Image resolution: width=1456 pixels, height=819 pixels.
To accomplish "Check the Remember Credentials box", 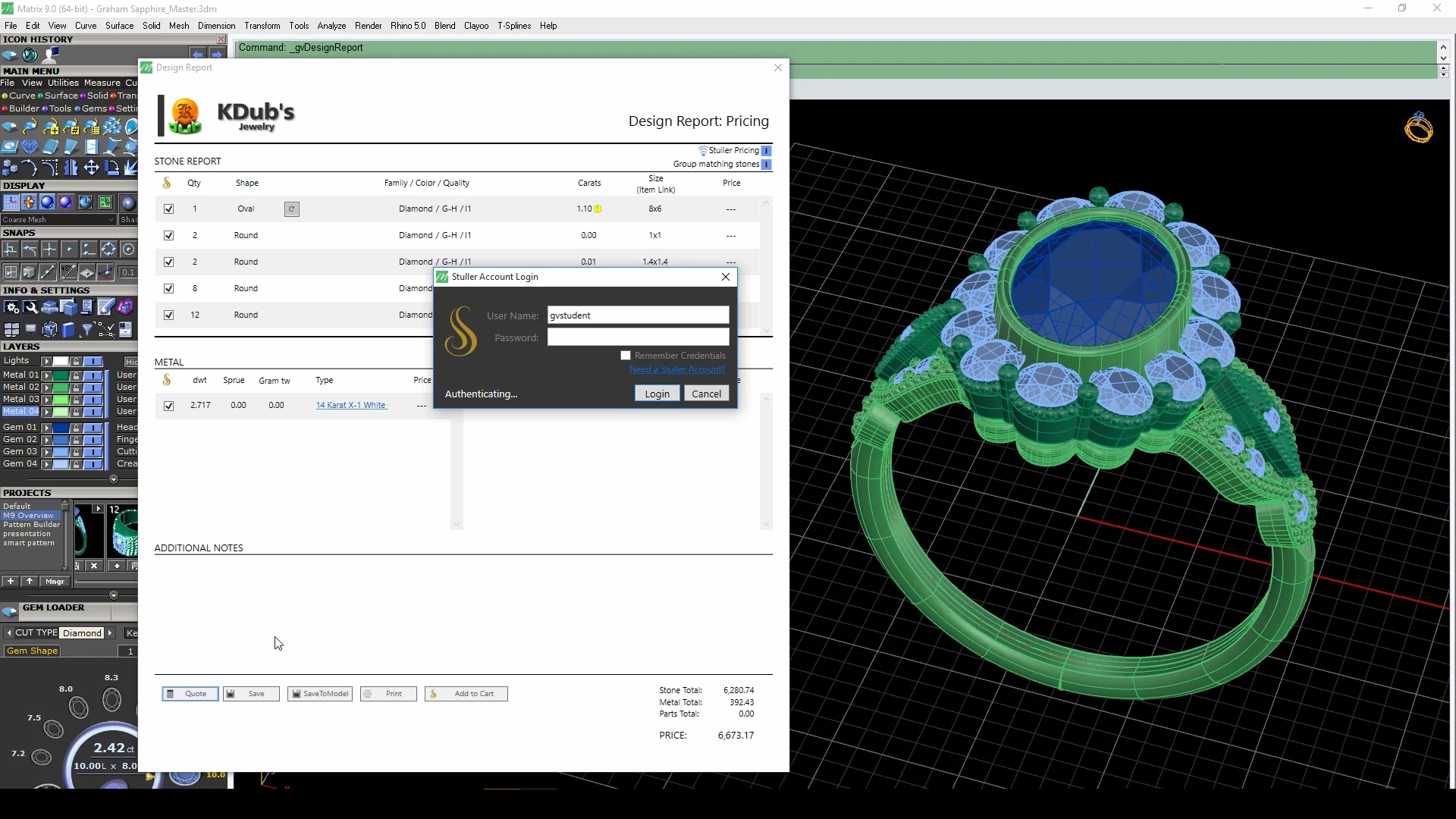I will 626,355.
